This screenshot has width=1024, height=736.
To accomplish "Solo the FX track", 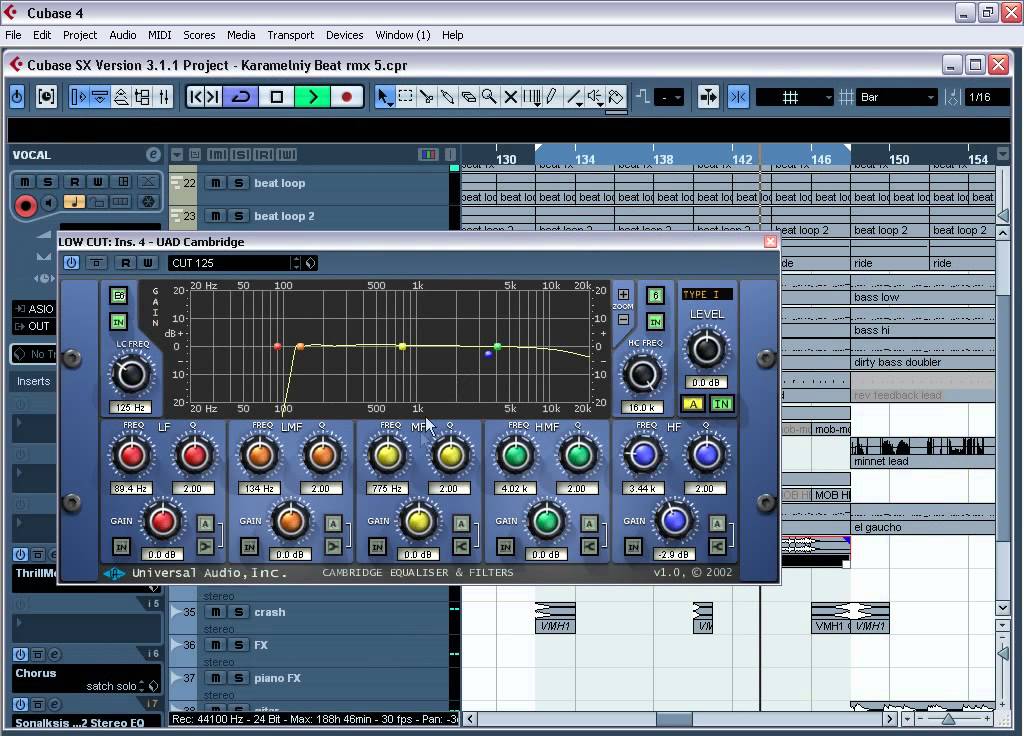I will 238,645.
